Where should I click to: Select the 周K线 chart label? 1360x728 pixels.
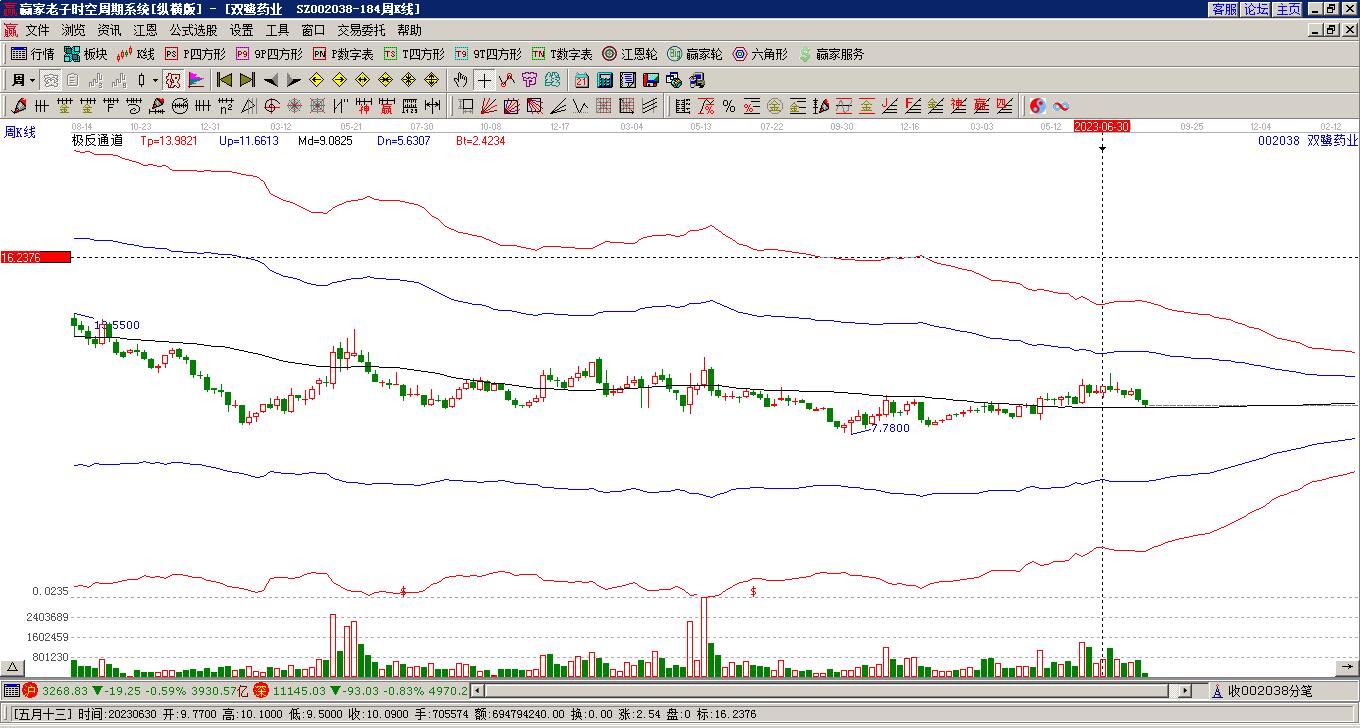[20, 132]
